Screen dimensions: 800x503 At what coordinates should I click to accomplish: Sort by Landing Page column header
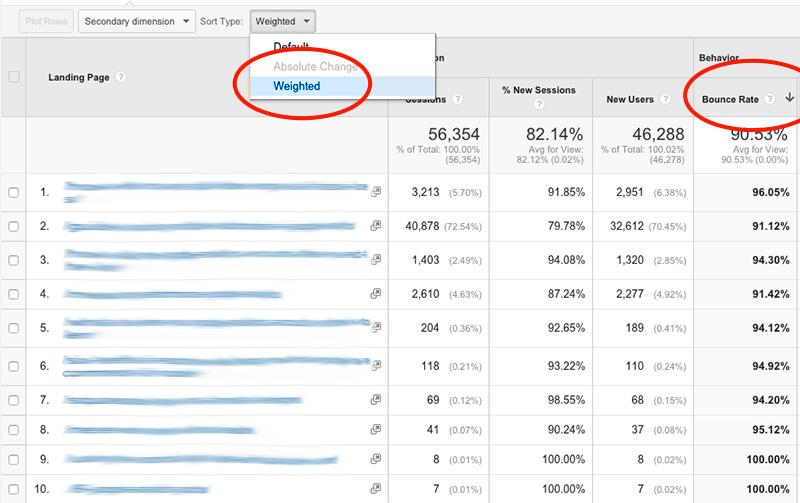point(79,77)
